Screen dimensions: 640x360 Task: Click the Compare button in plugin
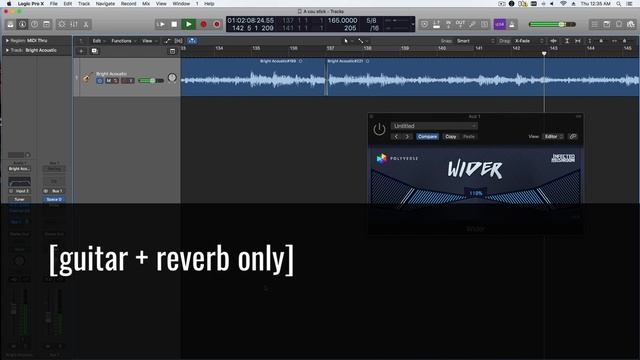pos(427,137)
